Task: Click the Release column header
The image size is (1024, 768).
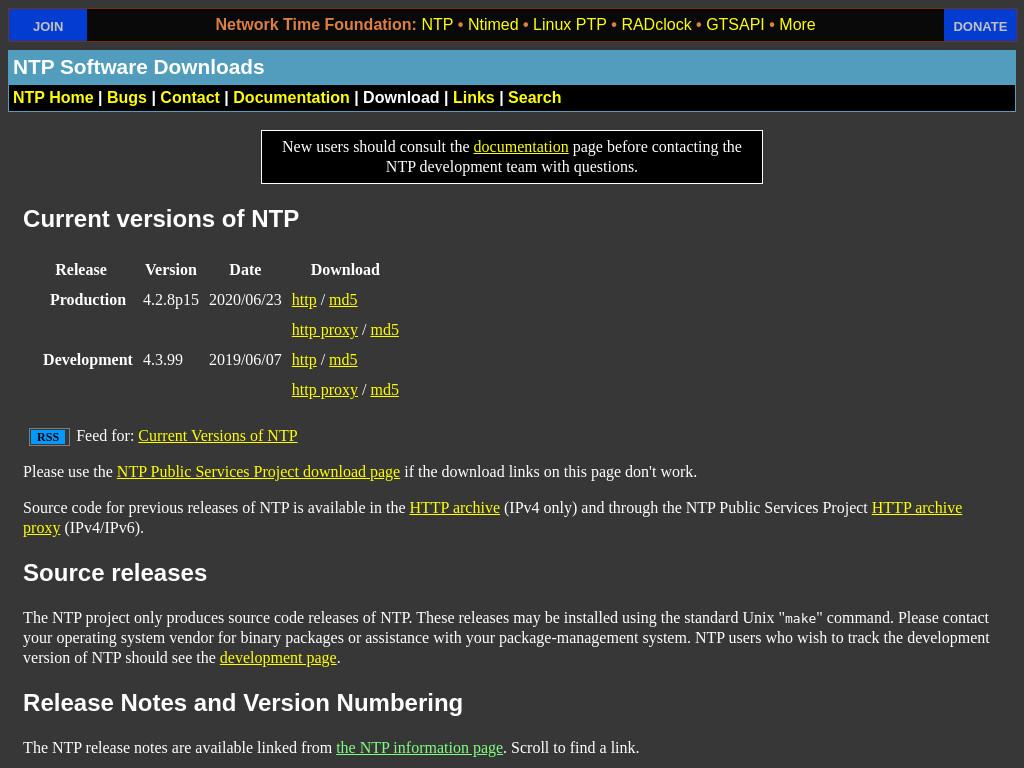Action: 81,270
